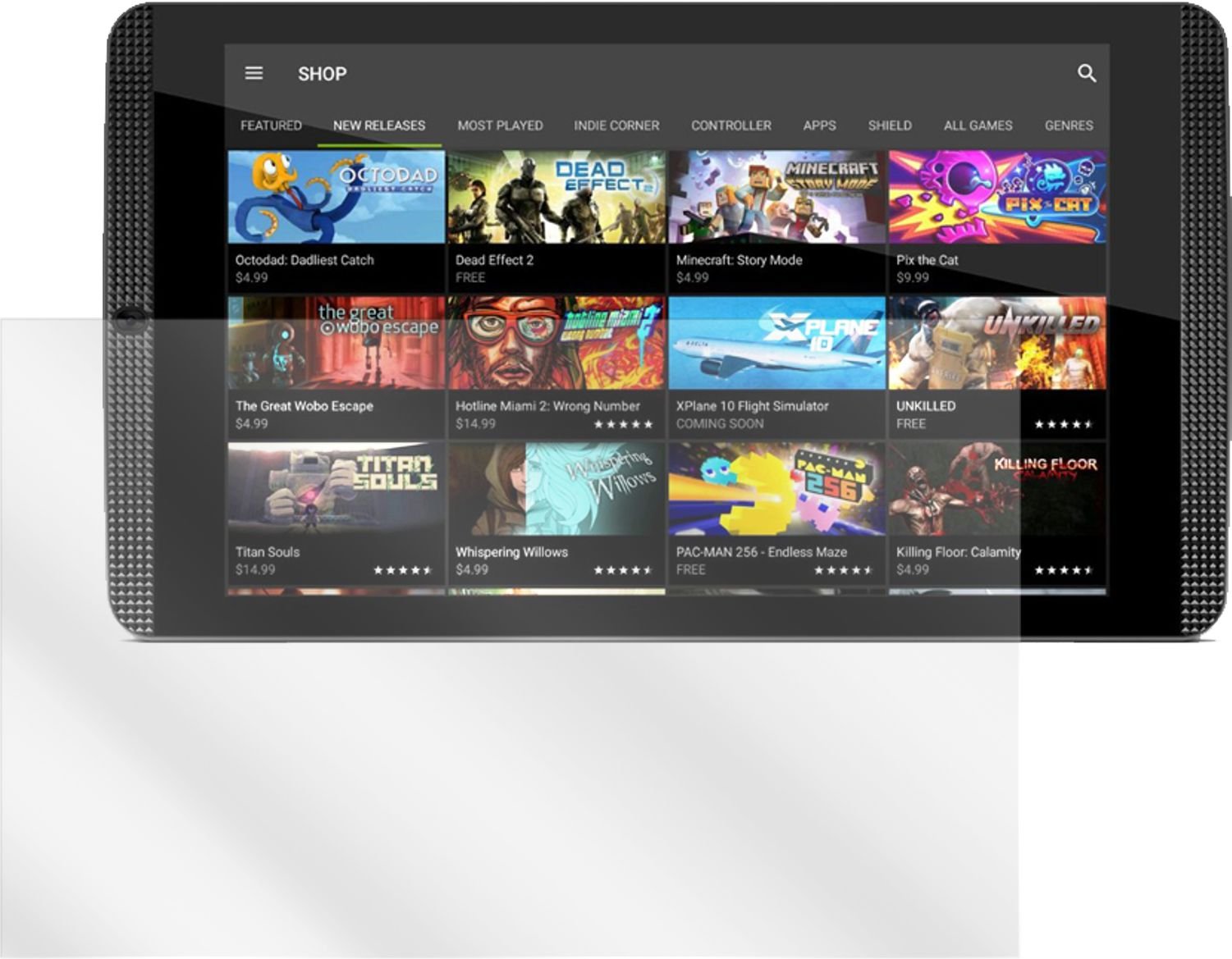Image resolution: width=1232 pixels, height=959 pixels.
Task: Open the Killing Floor: Calamity artwork
Action: click(x=997, y=489)
